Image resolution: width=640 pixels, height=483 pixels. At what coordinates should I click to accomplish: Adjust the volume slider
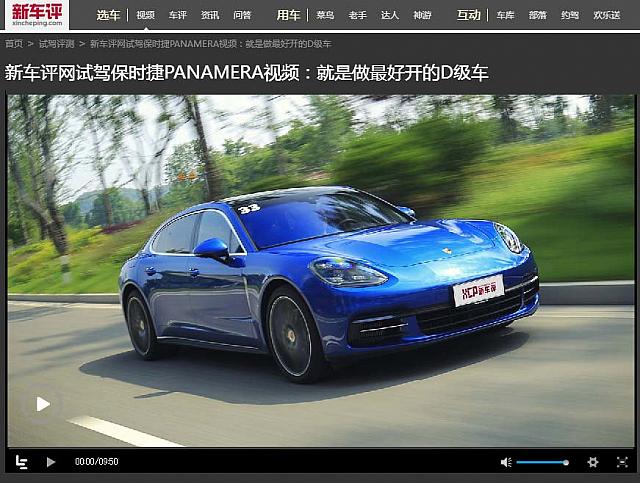(542, 462)
